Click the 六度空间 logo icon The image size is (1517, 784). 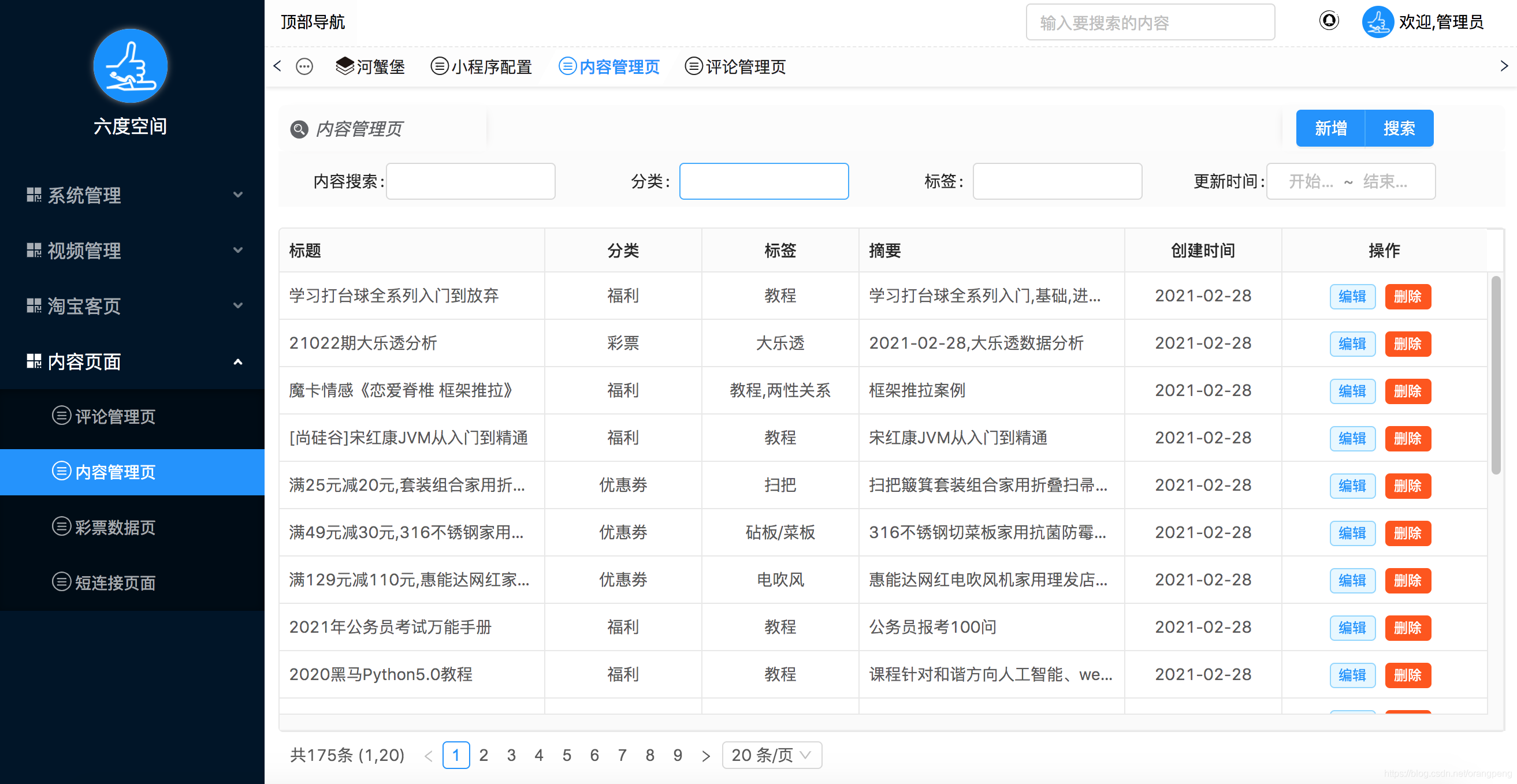[x=130, y=66]
